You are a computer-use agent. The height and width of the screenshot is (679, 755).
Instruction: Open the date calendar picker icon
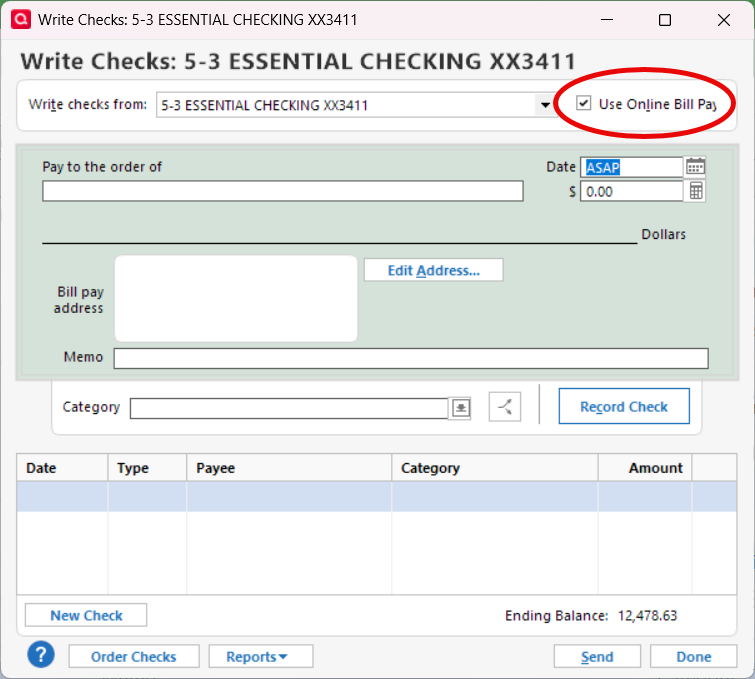pos(695,167)
